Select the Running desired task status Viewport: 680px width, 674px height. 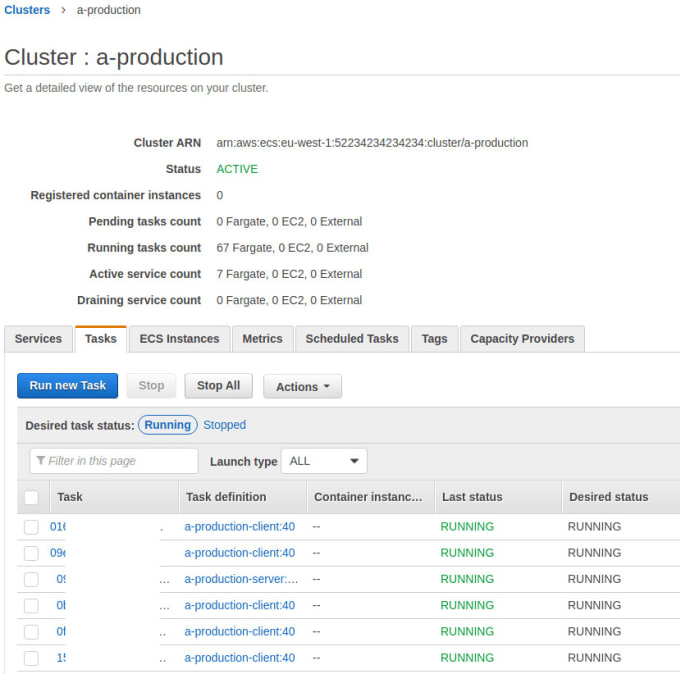coord(167,425)
